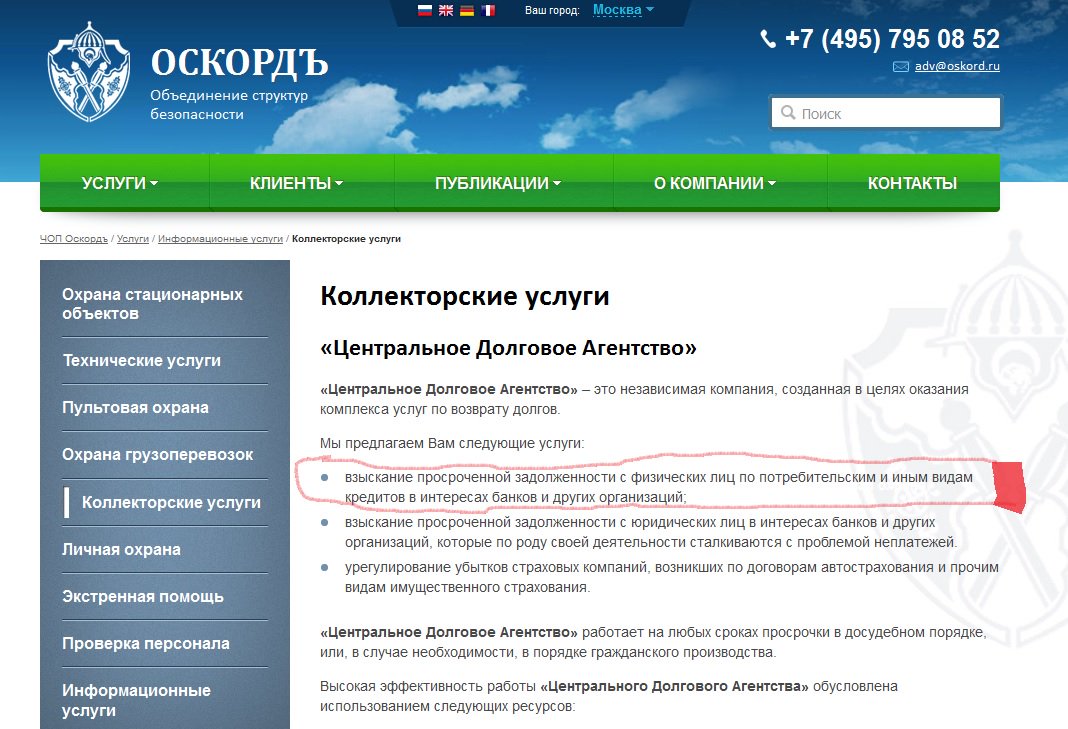
Task: Click the envelope email icon
Action: [x=900, y=67]
